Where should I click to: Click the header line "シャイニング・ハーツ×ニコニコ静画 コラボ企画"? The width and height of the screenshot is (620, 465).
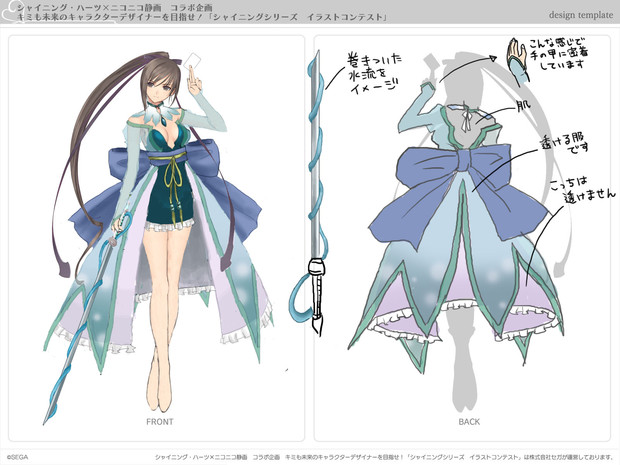115,8
